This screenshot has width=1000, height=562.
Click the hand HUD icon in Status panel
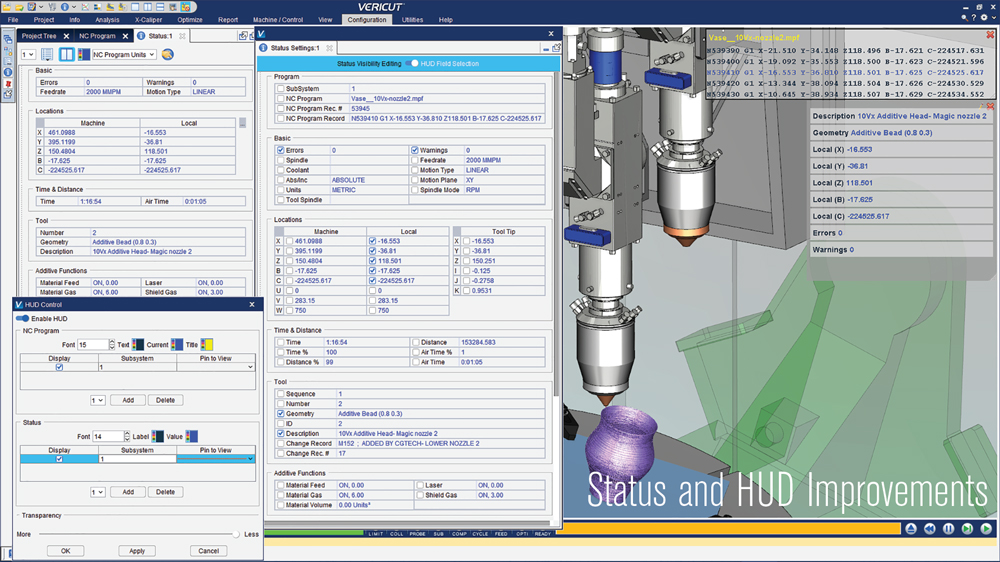point(168,54)
